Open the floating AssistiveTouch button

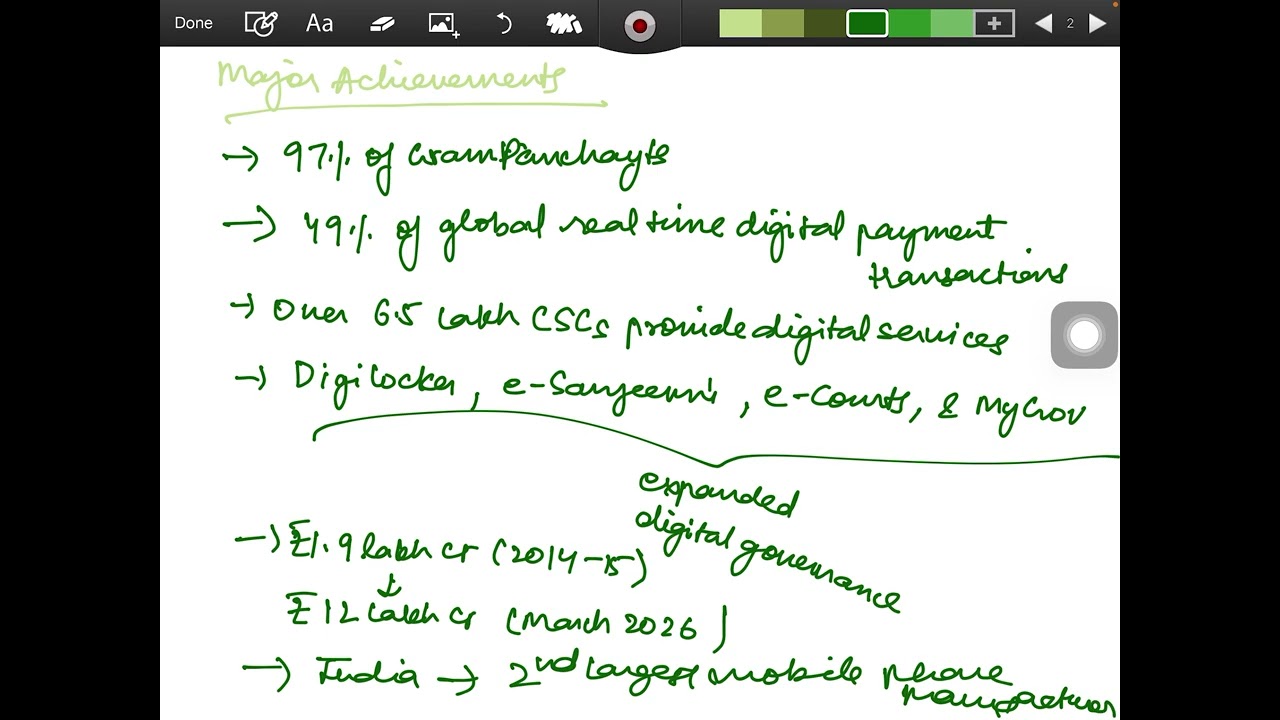(x=1084, y=335)
